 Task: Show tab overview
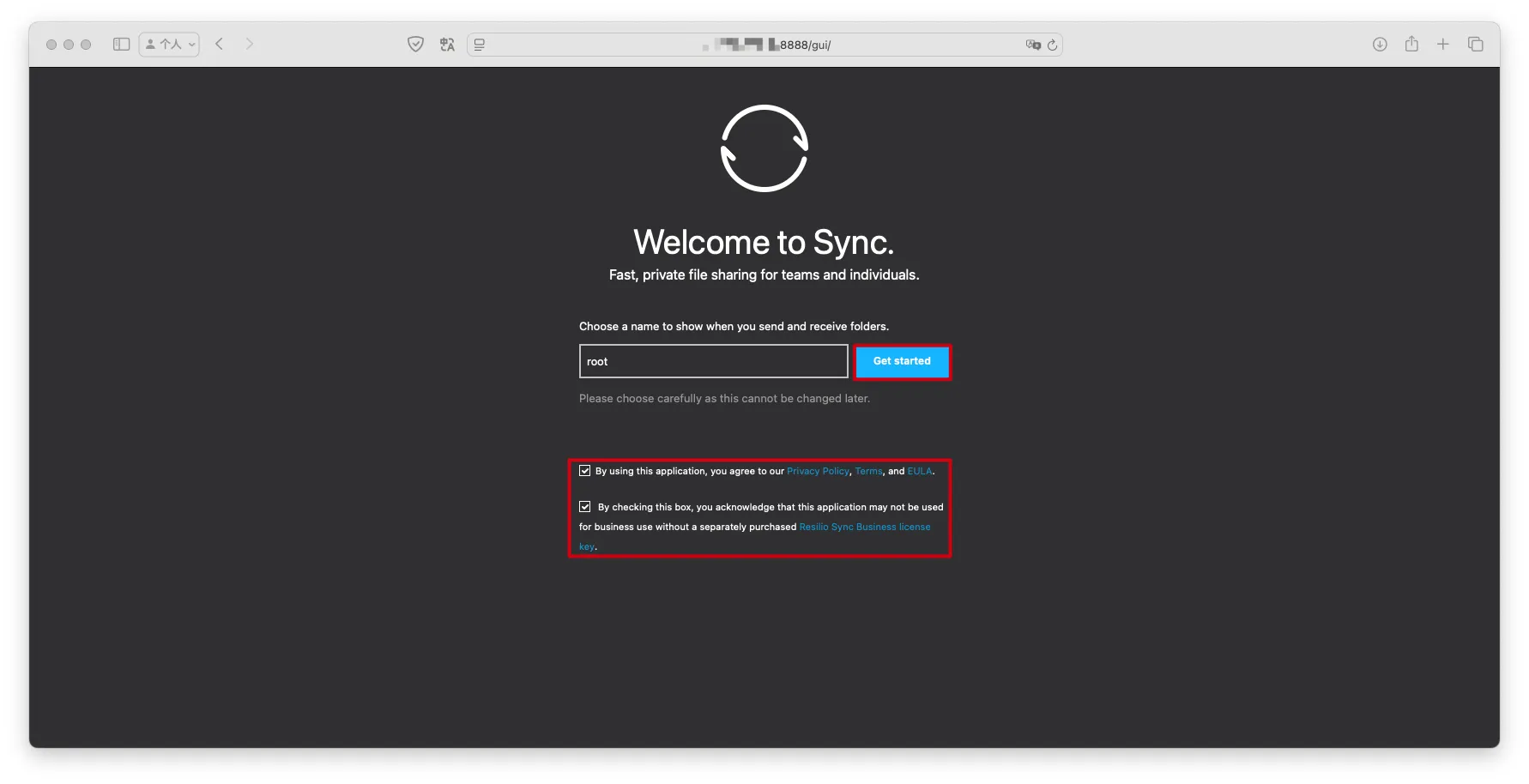pos(1476,45)
